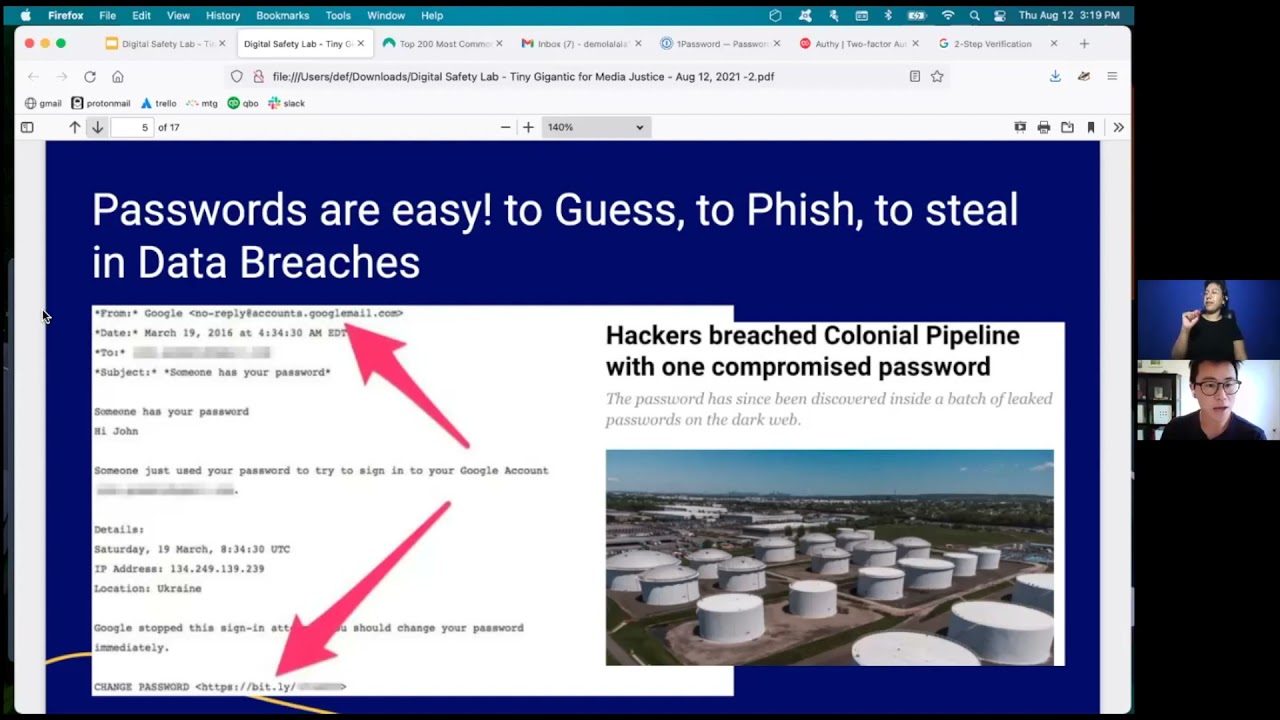The image size is (1280, 720).
Task: Open the protonmail bookmark
Action: click(101, 103)
